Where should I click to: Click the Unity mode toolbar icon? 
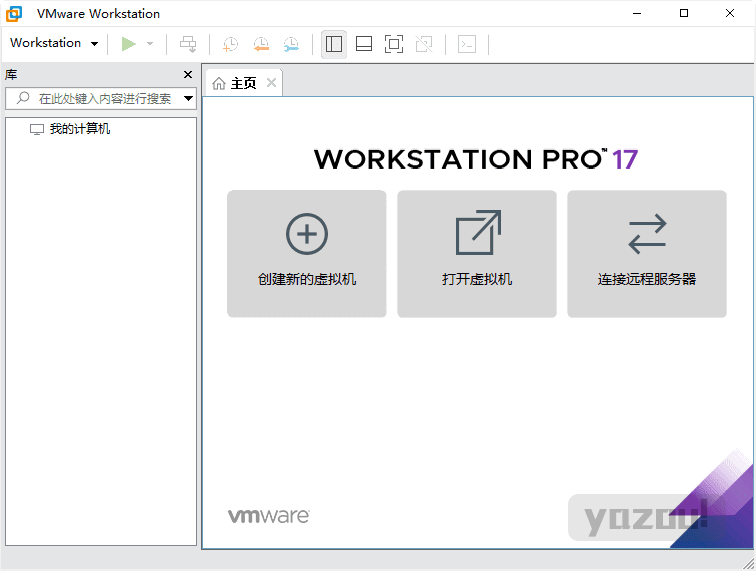(x=424, y=44)
